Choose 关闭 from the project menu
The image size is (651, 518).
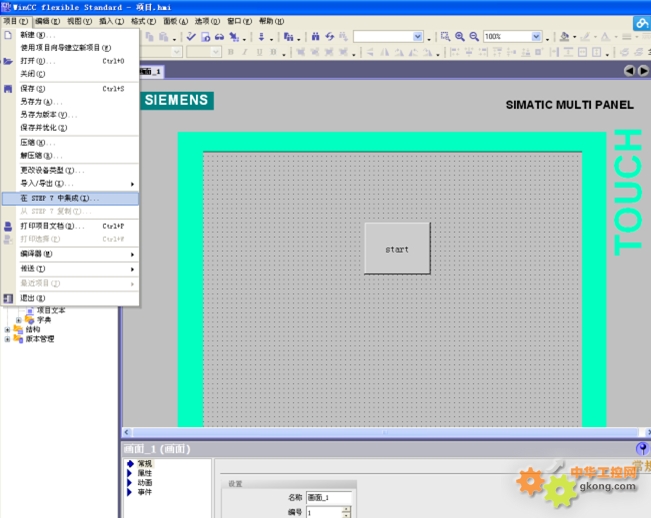pos(71,74)
